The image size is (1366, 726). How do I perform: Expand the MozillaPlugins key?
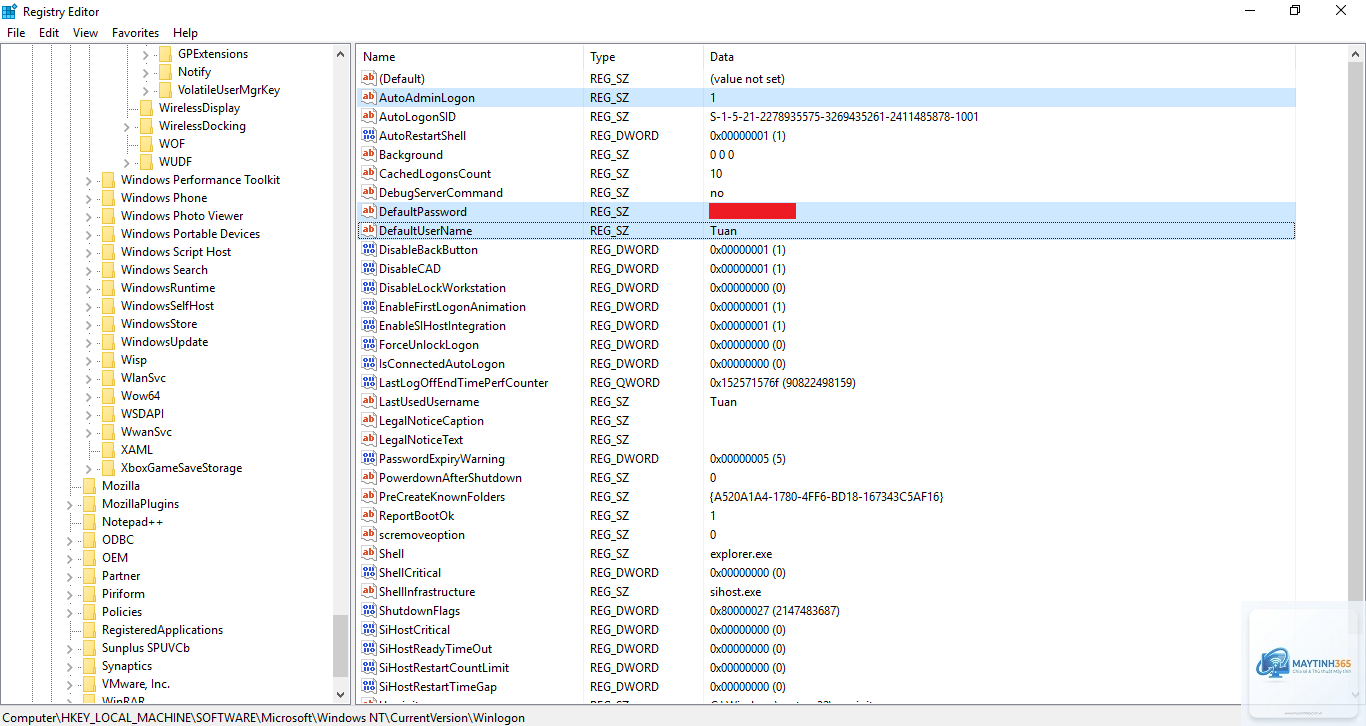(69, 504)
